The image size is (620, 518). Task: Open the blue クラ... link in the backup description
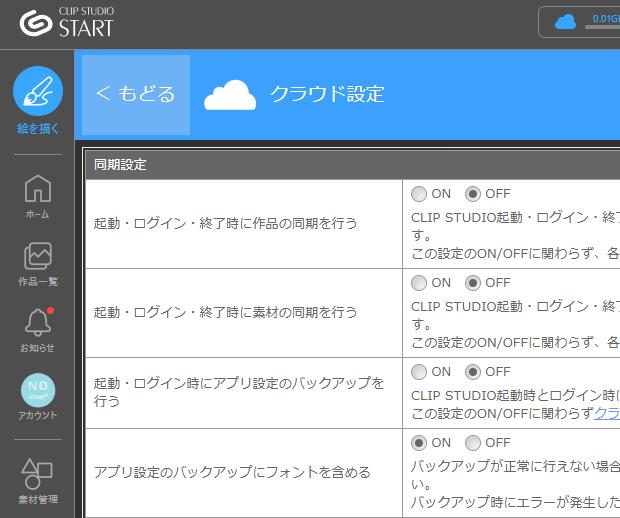click(607, 414)
